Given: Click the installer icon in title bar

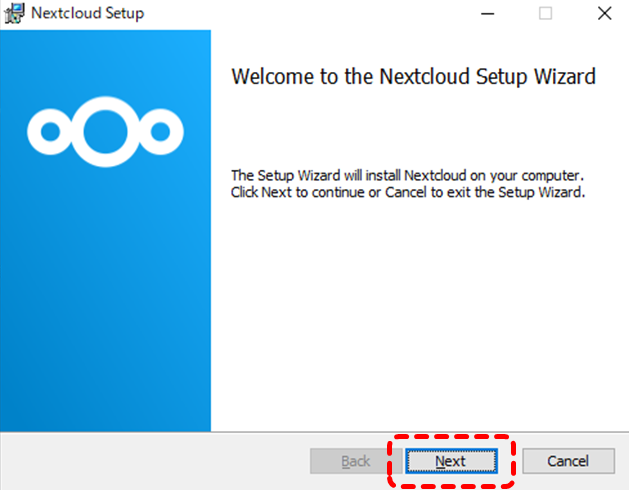Looking at the screenshot, I should click(14, 13).
